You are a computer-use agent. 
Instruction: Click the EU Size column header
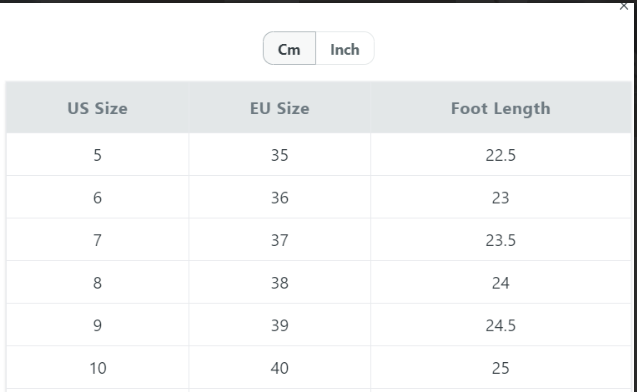click(x=280, y=108)
